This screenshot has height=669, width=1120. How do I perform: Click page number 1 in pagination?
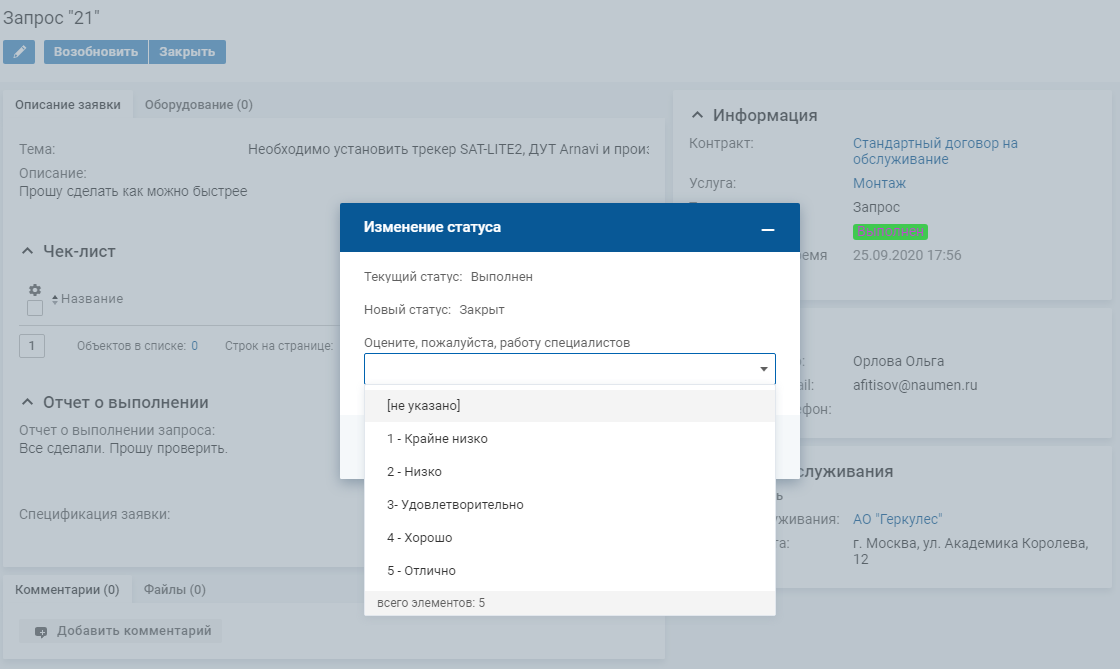pos(31,346)
